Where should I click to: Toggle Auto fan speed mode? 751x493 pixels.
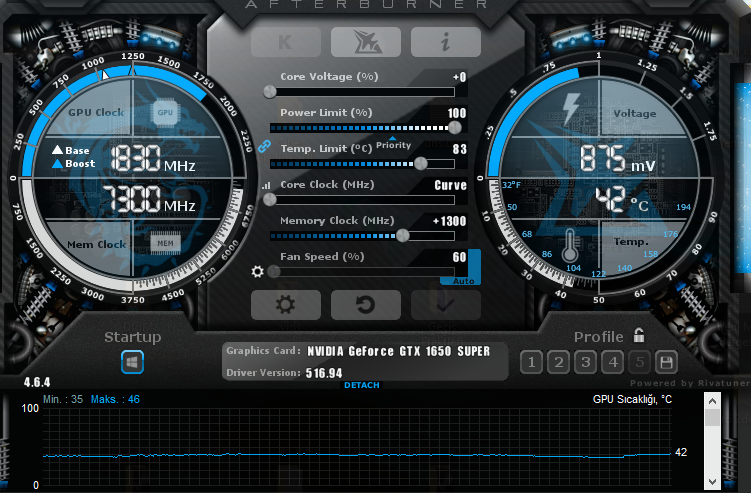point(464,281)
